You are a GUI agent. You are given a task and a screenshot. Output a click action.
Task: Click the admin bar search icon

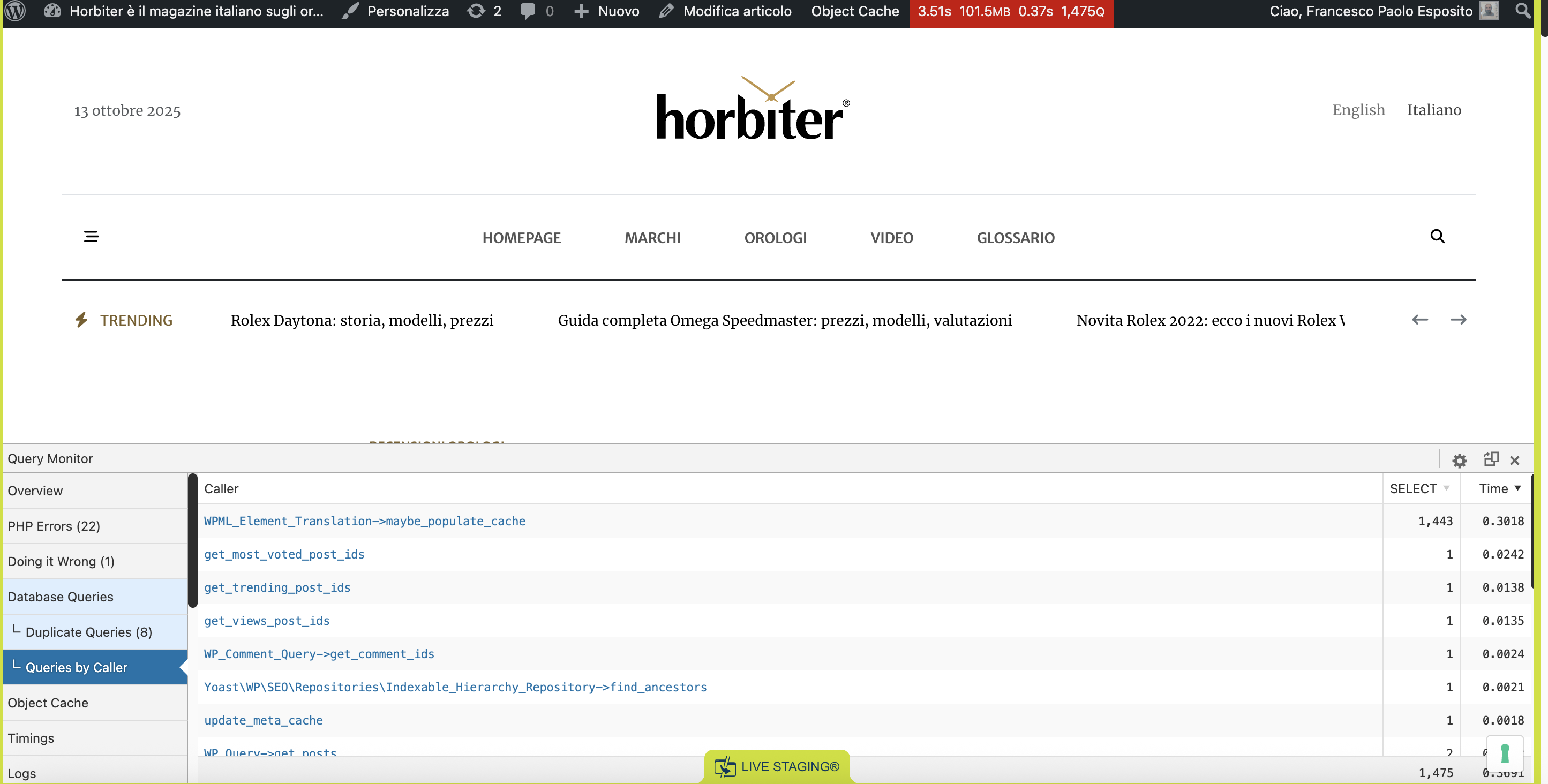[1522, 11]
